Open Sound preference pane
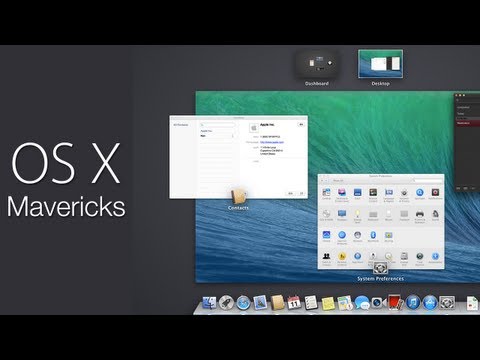480x360 pixels. [435, 215]
